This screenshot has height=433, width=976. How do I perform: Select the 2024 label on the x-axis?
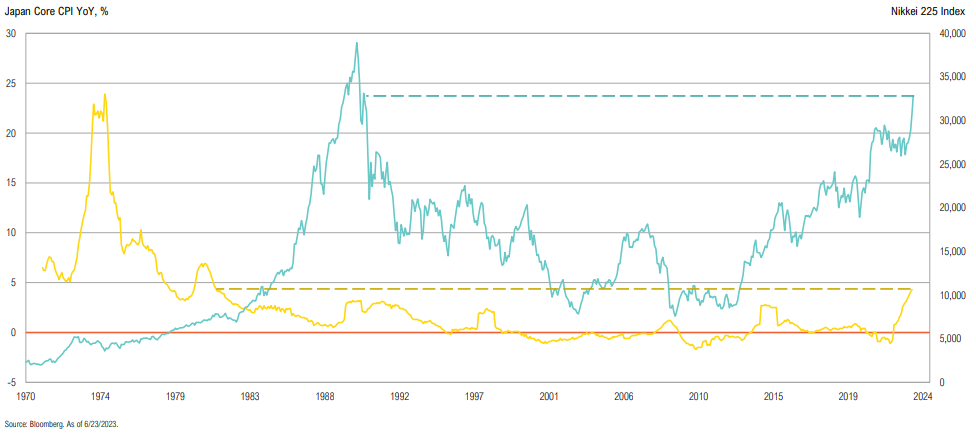[x=923, y=397]
